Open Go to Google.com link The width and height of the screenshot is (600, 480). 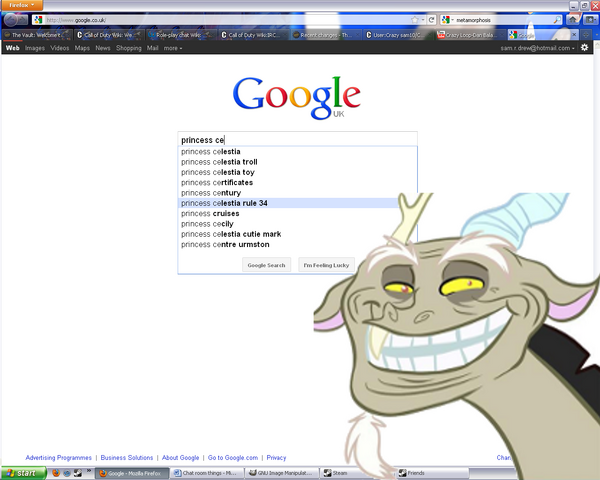[x=233, y=458]
